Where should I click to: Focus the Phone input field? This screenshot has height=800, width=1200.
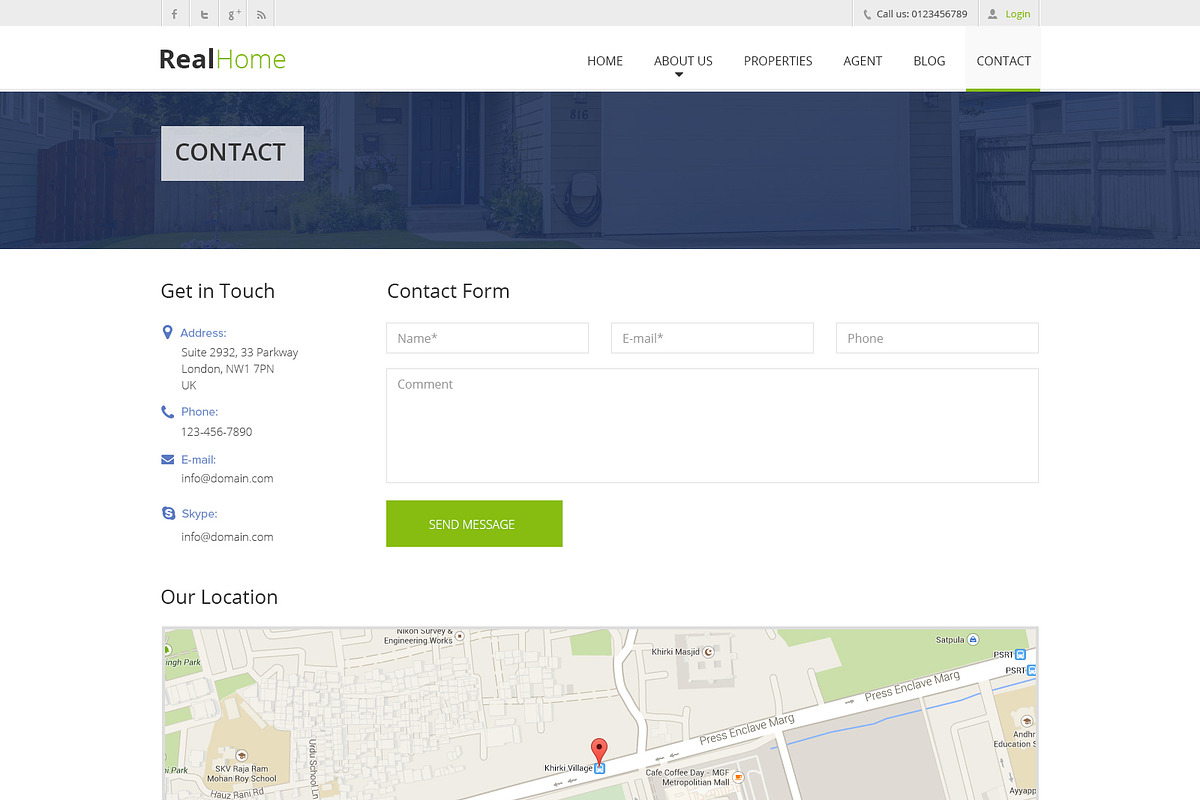(937, 338)
